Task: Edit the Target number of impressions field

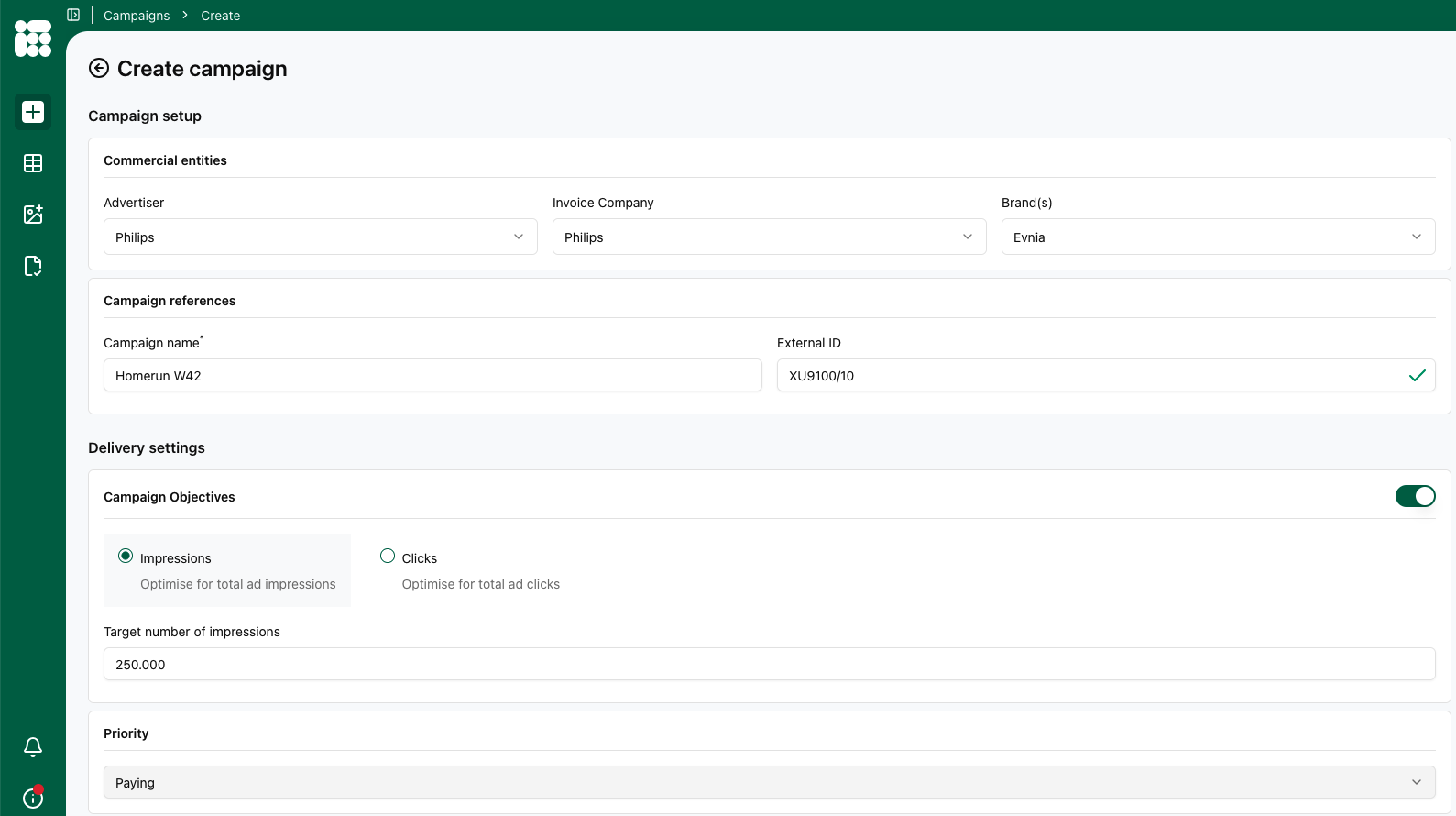Action: click(x=770, y=664)
